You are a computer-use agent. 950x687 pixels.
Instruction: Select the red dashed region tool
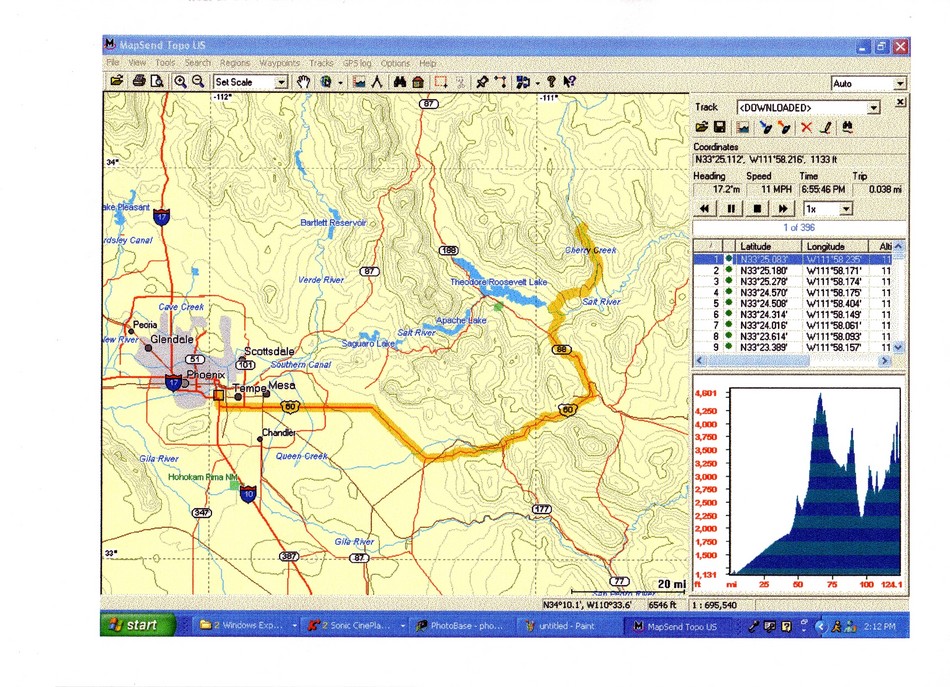pos(440,82)
